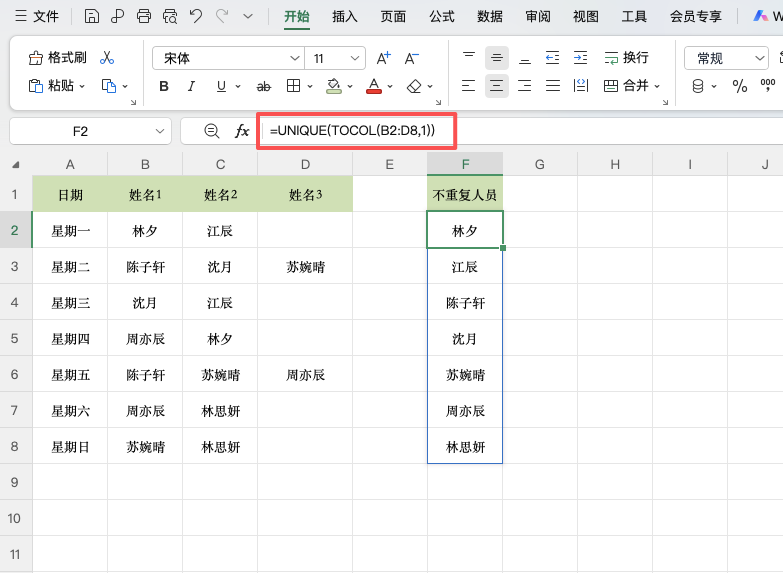
Task: Select row 5 header
Action: coord(14,338)
